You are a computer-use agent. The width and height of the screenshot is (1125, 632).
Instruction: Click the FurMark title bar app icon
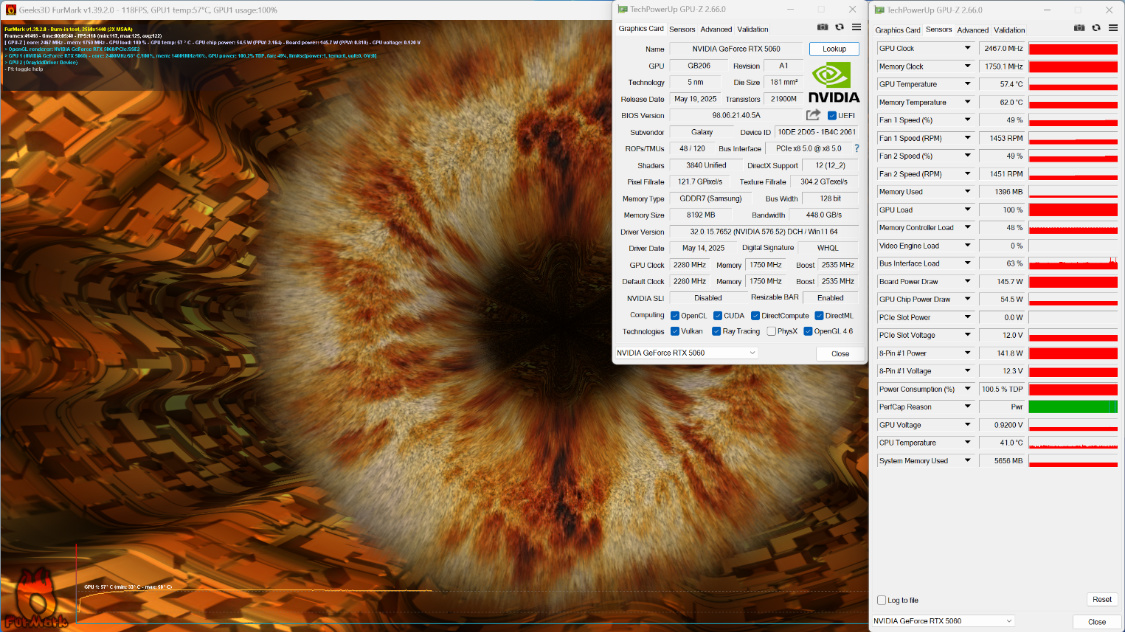coord(10,10)
